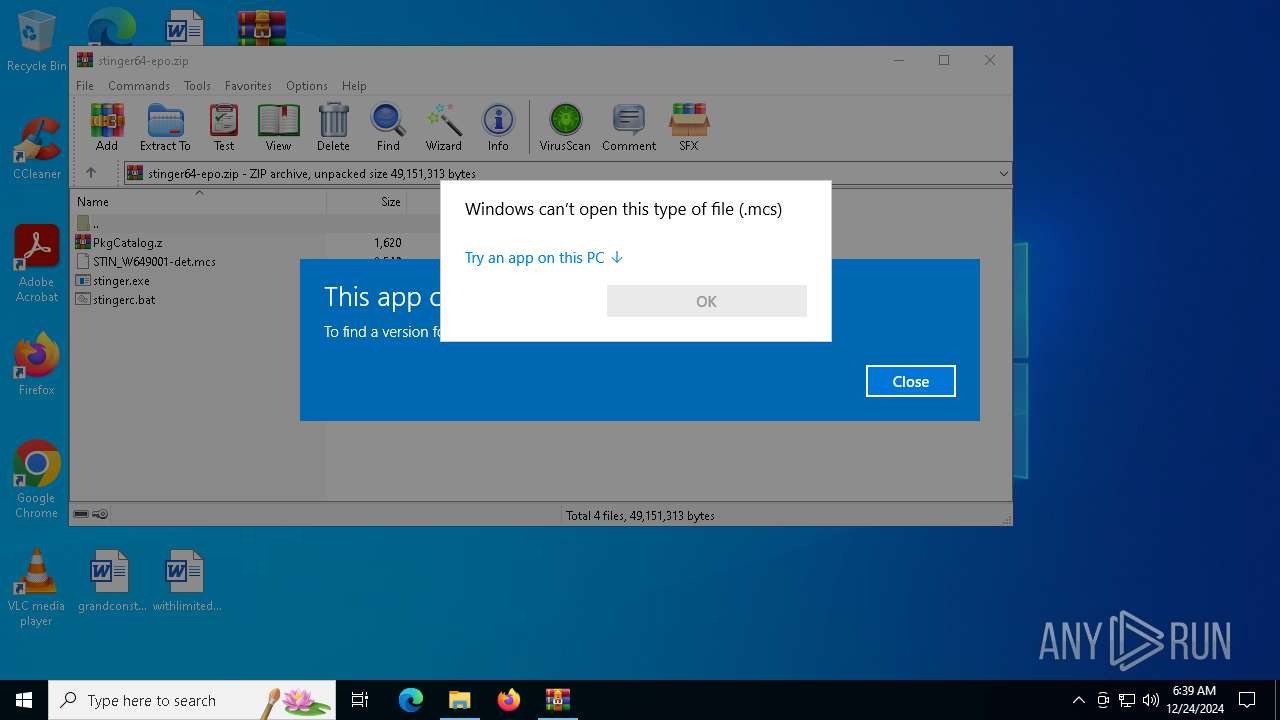Show archive Info

pos(498,127)
